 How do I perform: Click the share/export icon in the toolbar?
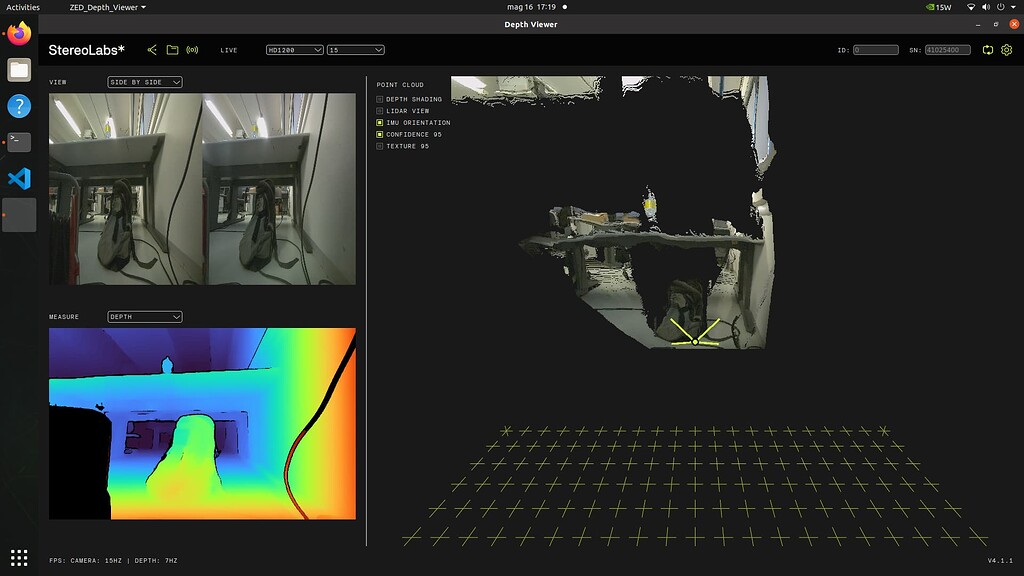(152, 49)
